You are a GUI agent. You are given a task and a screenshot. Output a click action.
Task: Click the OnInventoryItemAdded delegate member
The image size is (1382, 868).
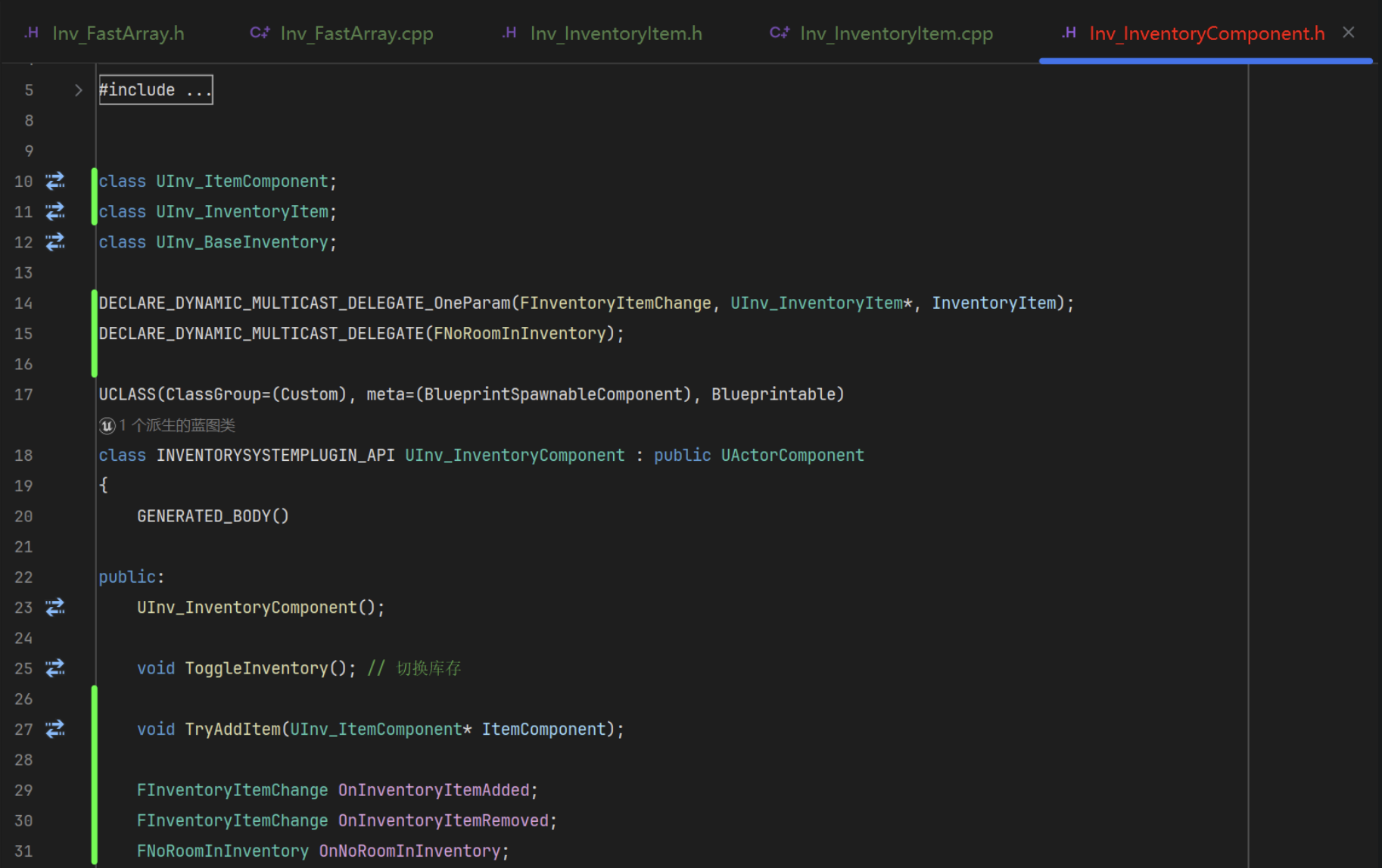(x=434, y=791)
